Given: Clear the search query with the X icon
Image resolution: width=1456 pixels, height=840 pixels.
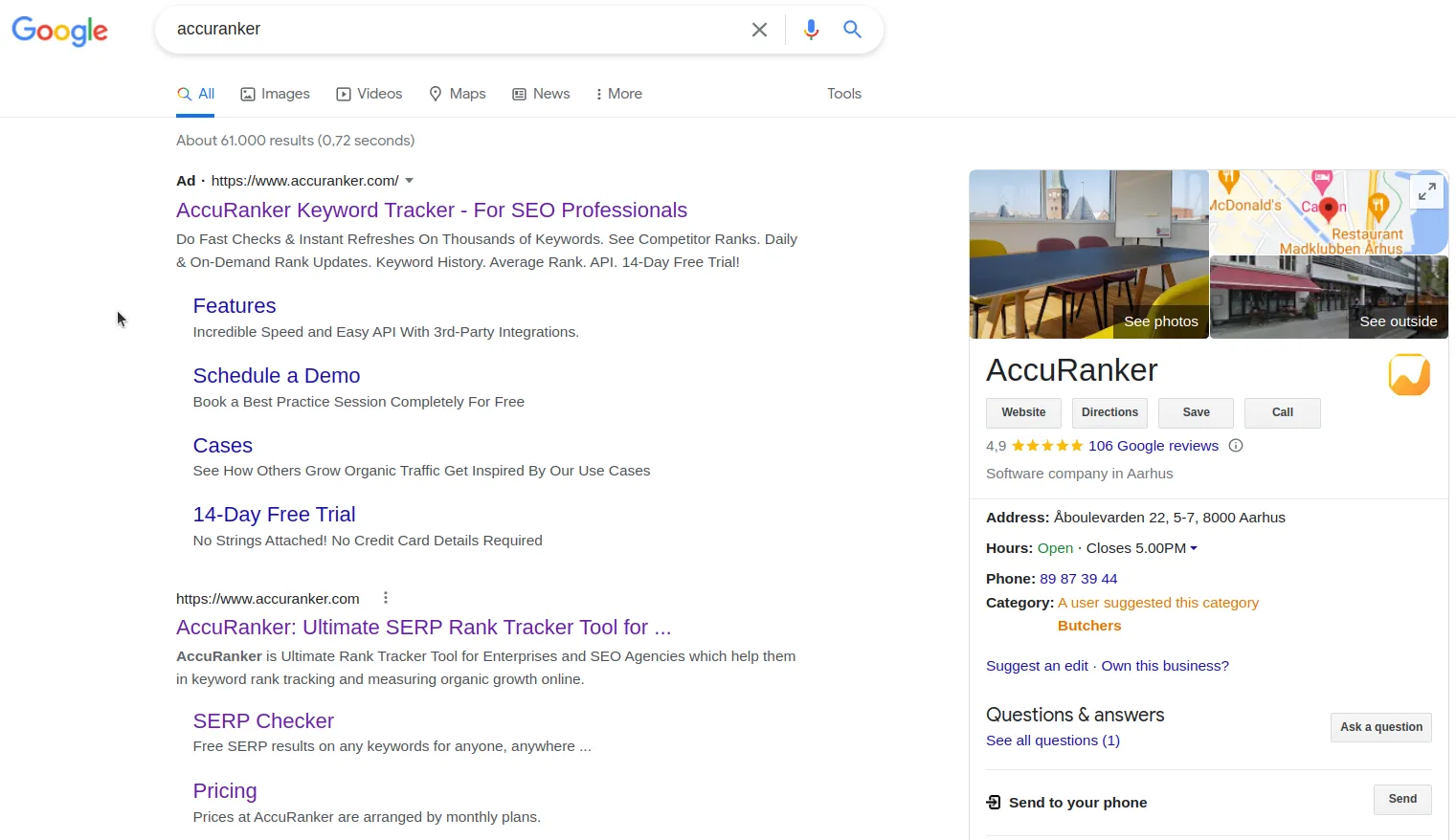Looking at the screenshot, I should pyautogui.click(x=759, y=30).
